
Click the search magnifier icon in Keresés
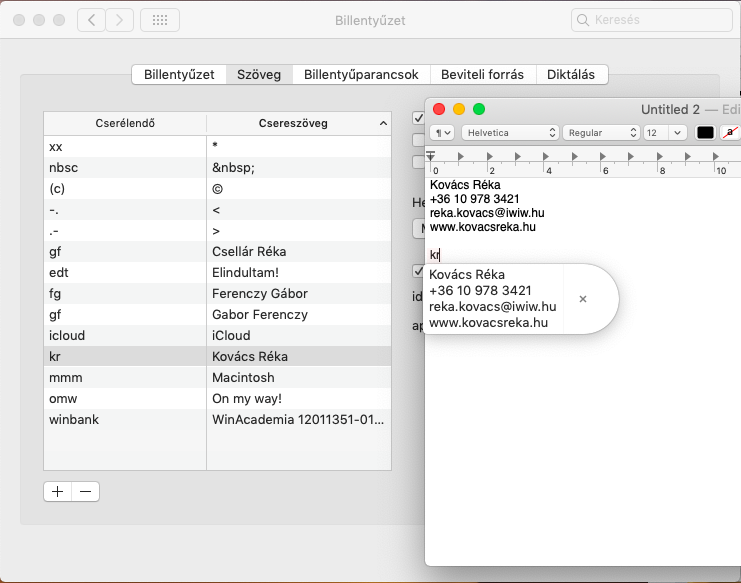(x=583, y=20)
